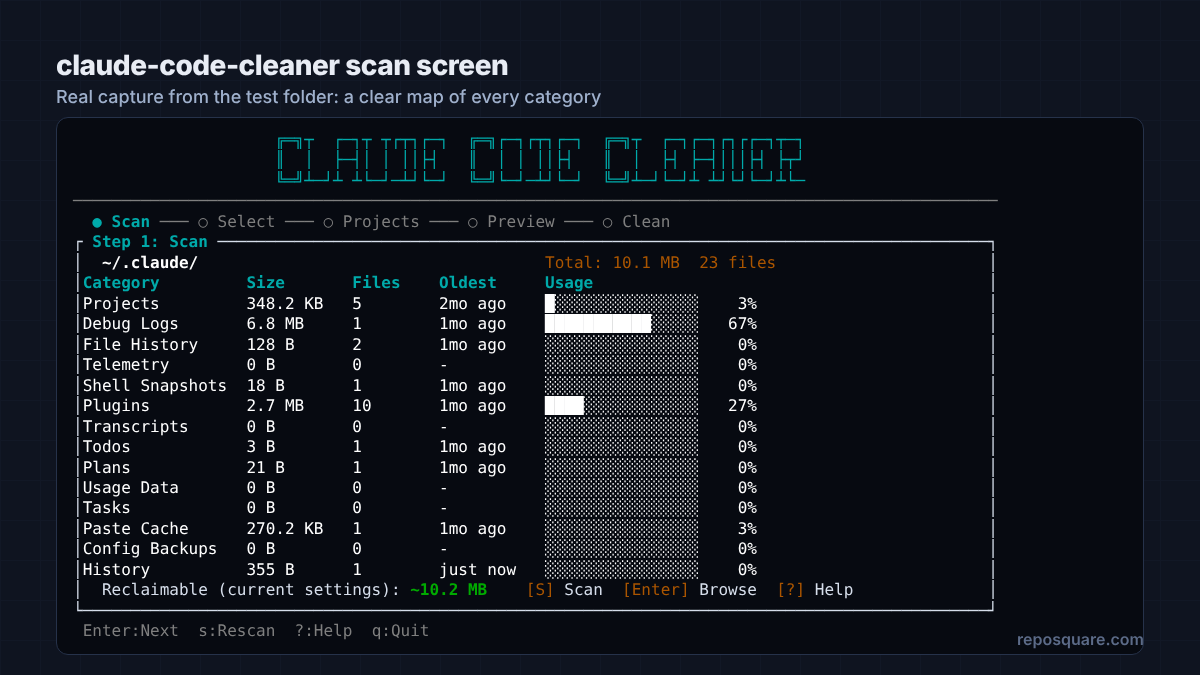Screen dimensions: 1200x675
Task: Select the Paste Cache row
Action: click(x=420, y=529)
